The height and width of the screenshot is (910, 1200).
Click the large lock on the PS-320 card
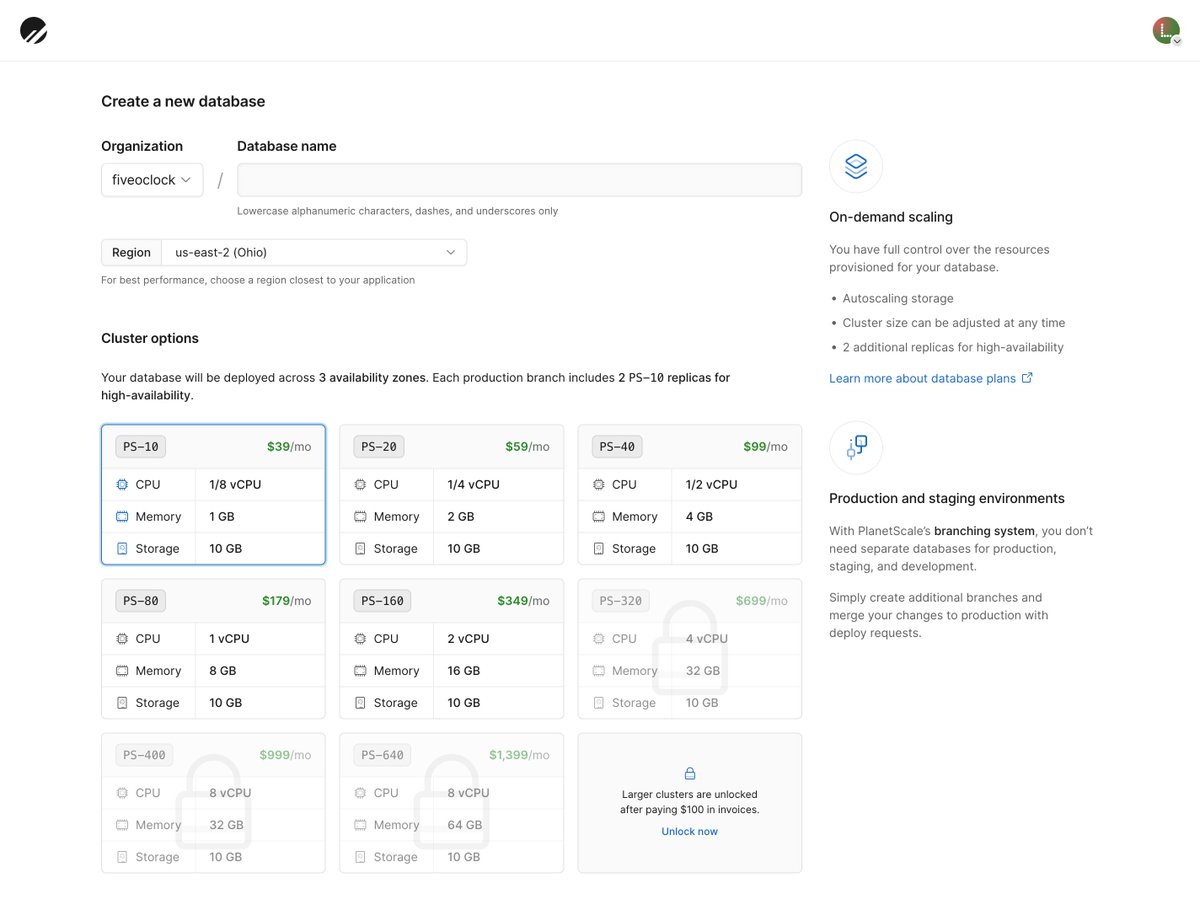point(689,647)
